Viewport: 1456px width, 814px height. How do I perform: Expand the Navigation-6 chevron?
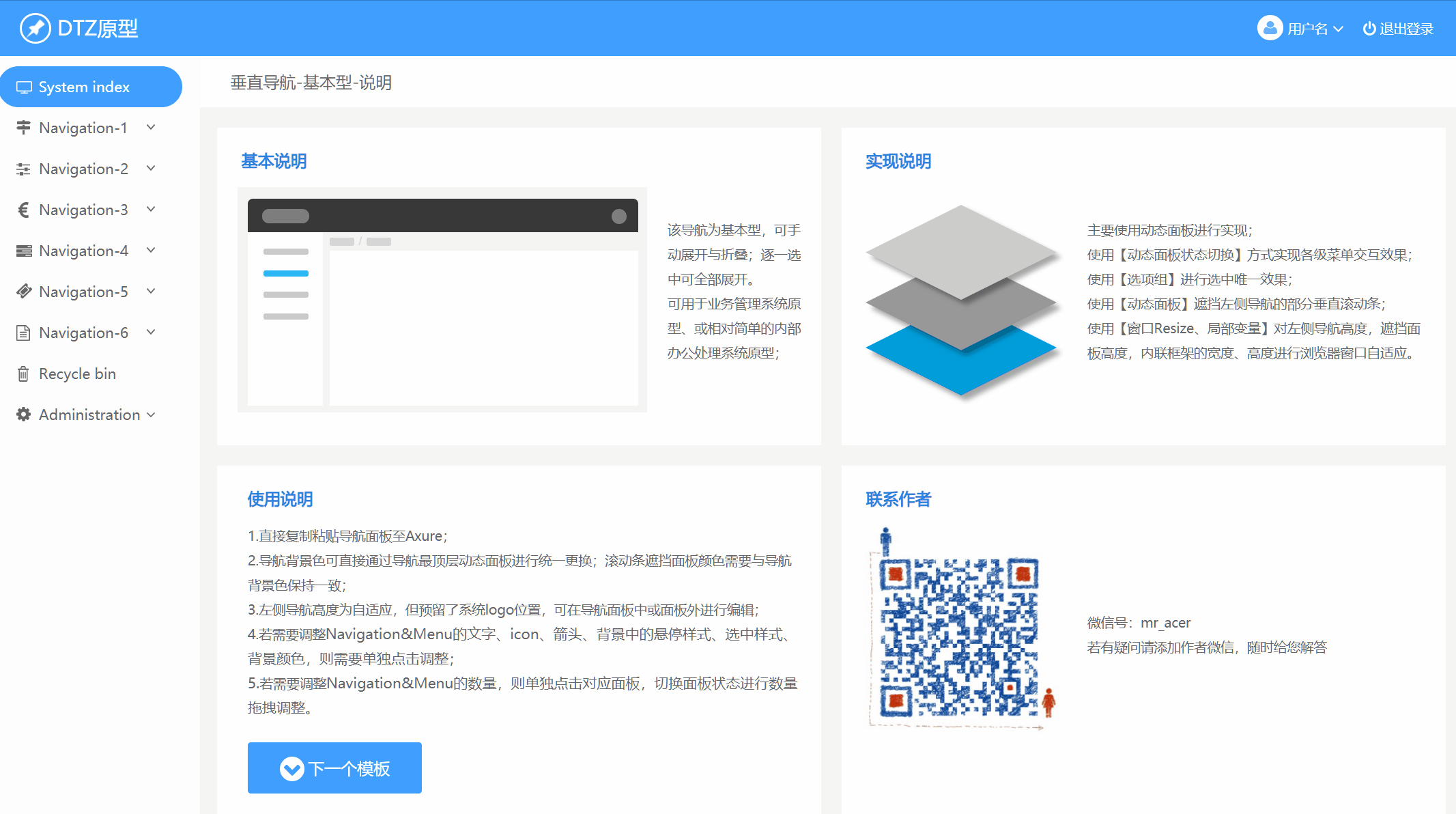pos(151,333)
